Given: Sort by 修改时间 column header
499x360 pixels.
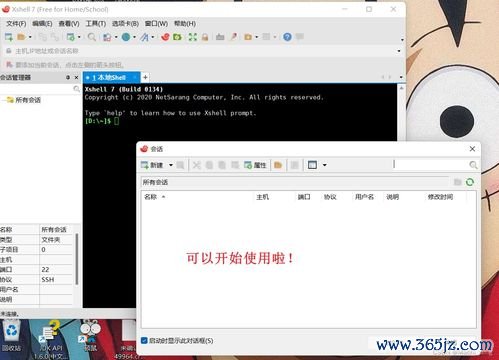Looking at the screenshot, I should click(x=440, y=197).
